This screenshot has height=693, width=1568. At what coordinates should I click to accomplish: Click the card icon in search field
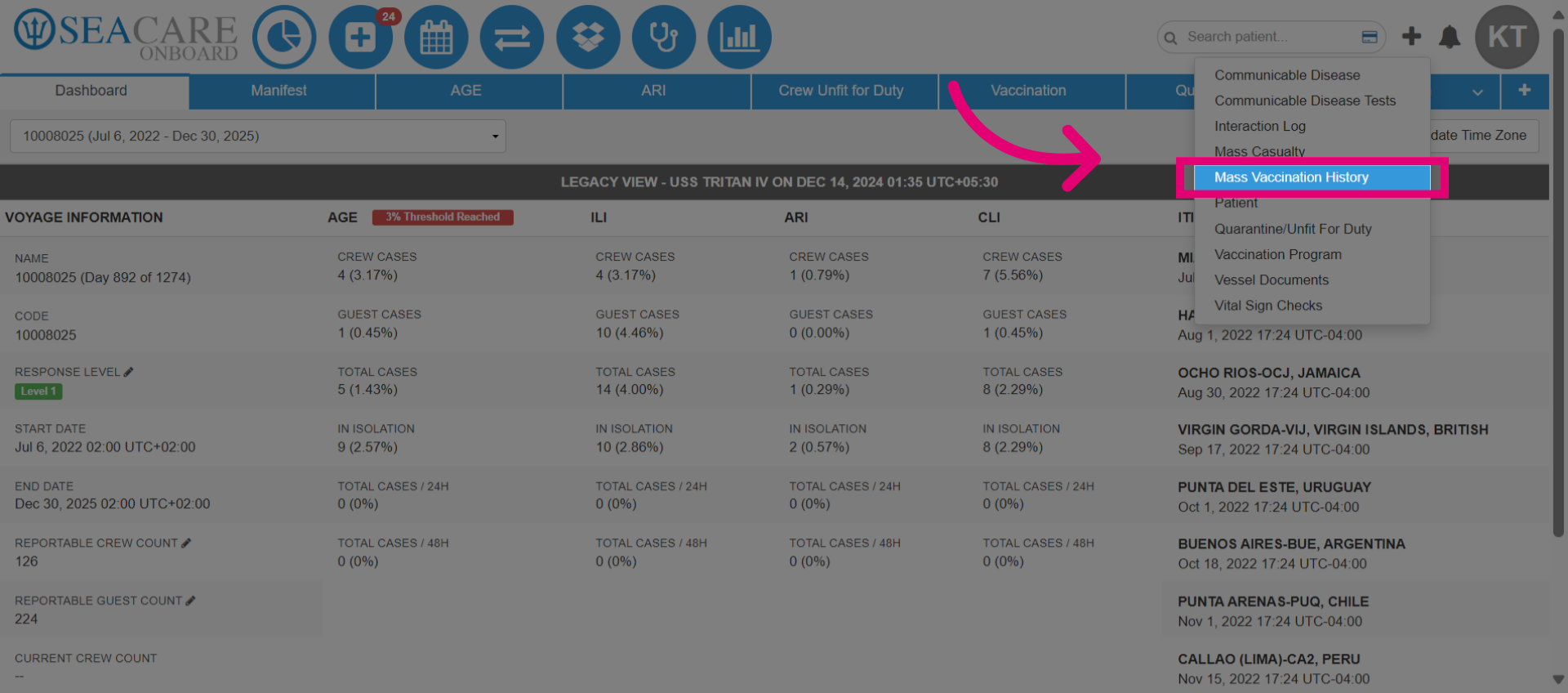point(1370,37)
